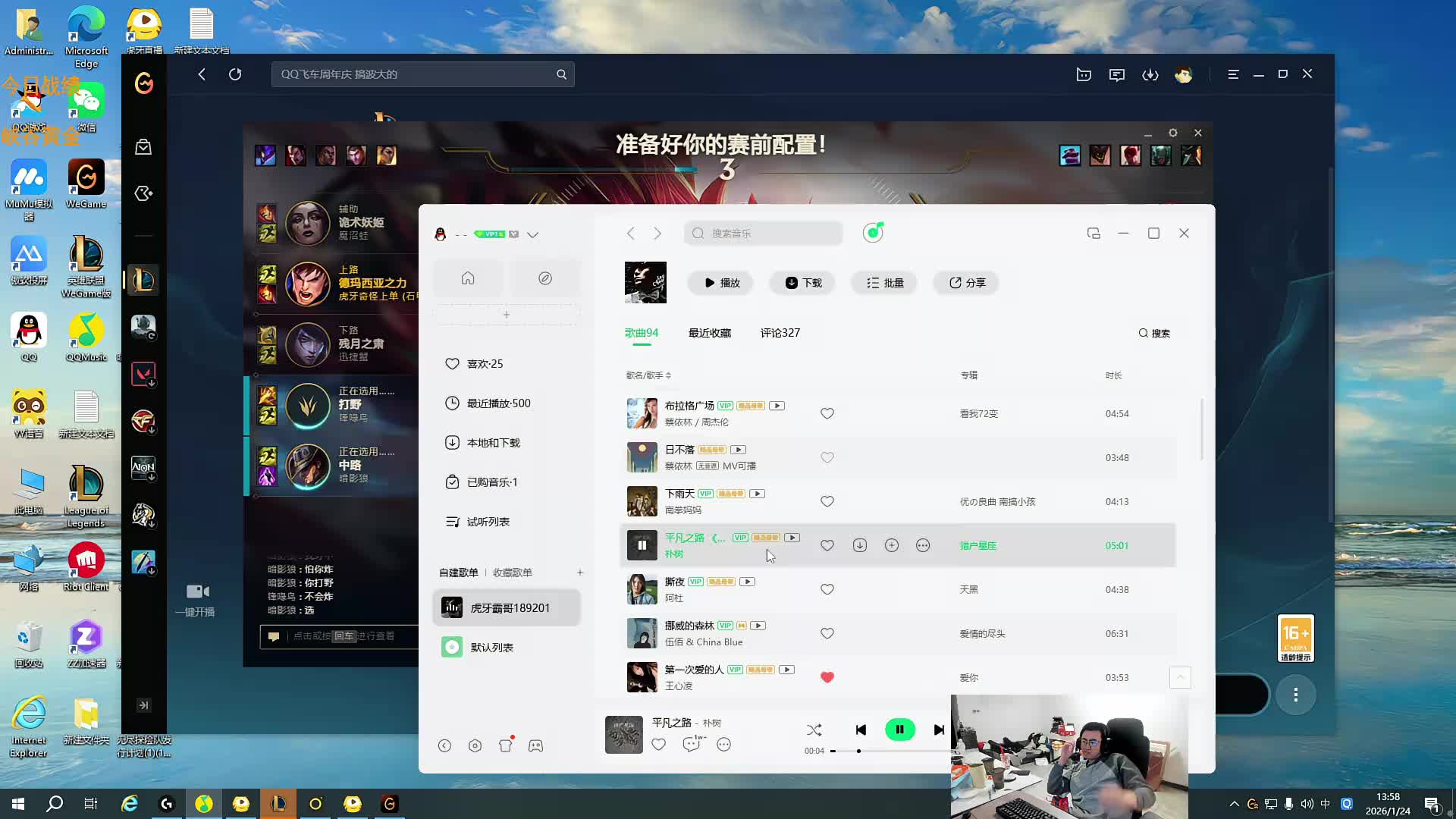Click the 批量 batch button

click(x=885, y=283)
